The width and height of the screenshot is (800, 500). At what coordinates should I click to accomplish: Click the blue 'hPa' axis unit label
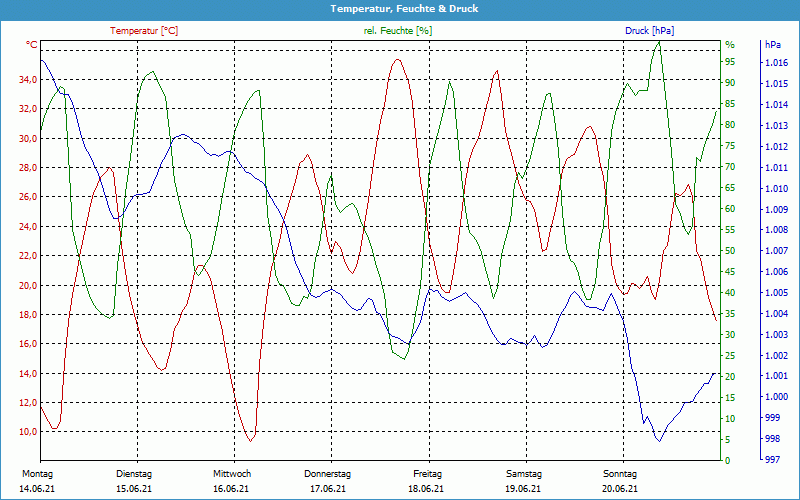(772, 45)
